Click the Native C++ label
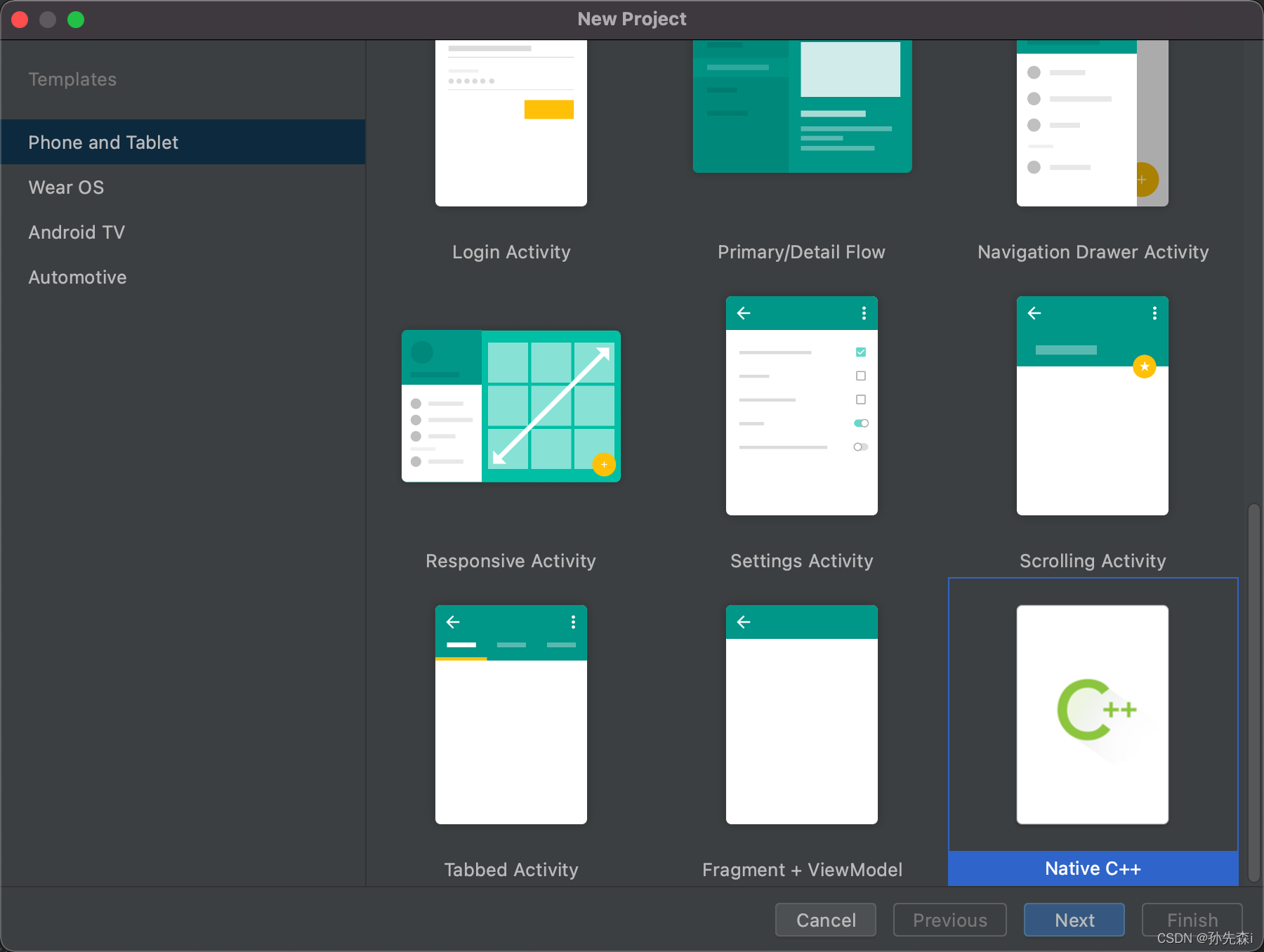The width and height of the screenshot is (1264, 952). click(1093, 868)
